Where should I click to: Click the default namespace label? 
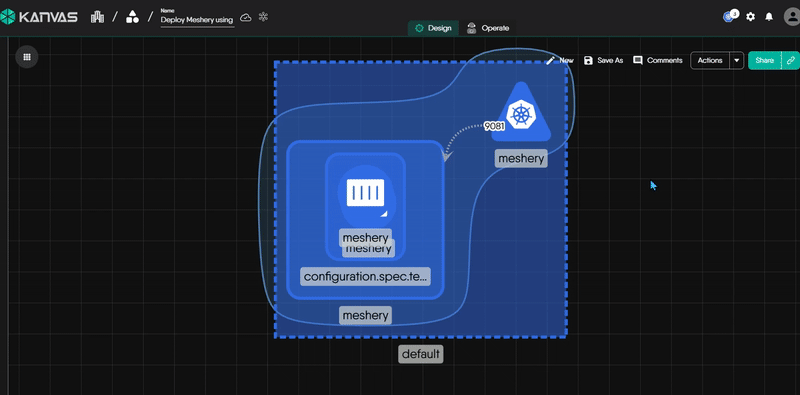point(421,354)
